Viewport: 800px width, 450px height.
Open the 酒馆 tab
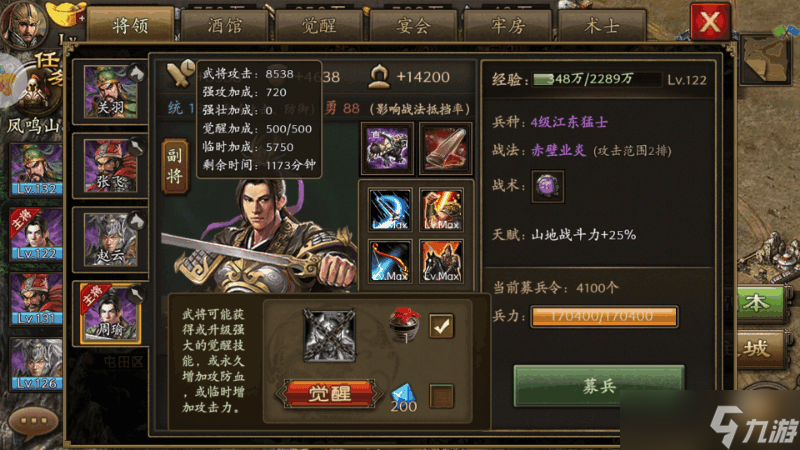point(224,26)
